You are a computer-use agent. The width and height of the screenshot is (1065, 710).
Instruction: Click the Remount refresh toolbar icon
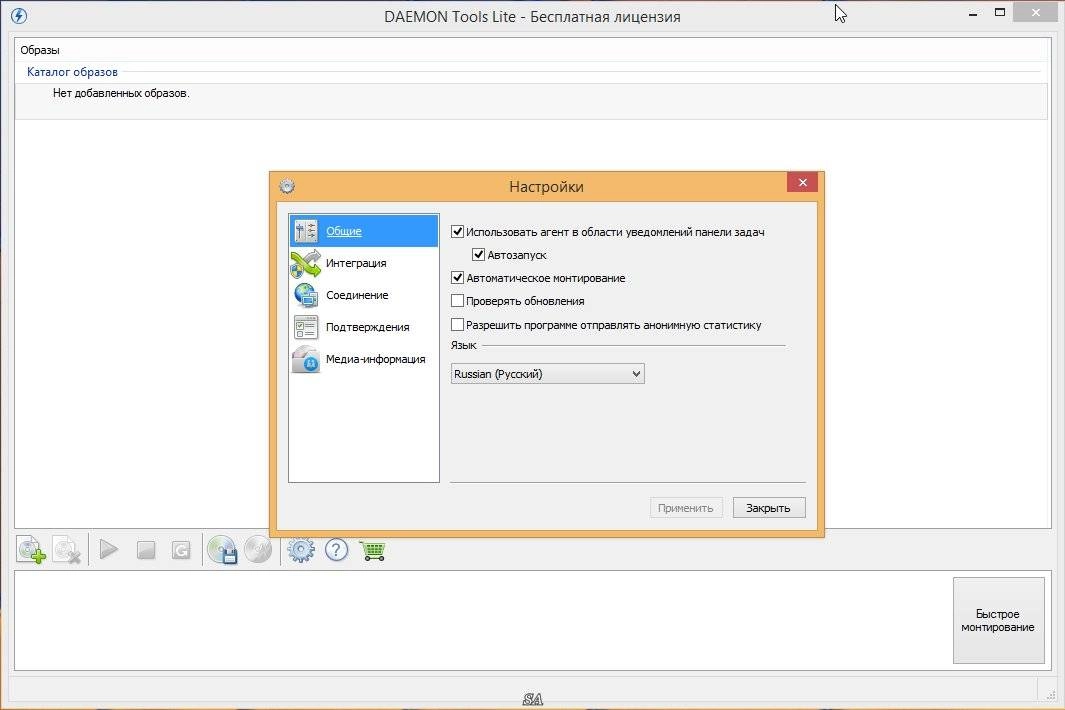click(x=181, y=550)
